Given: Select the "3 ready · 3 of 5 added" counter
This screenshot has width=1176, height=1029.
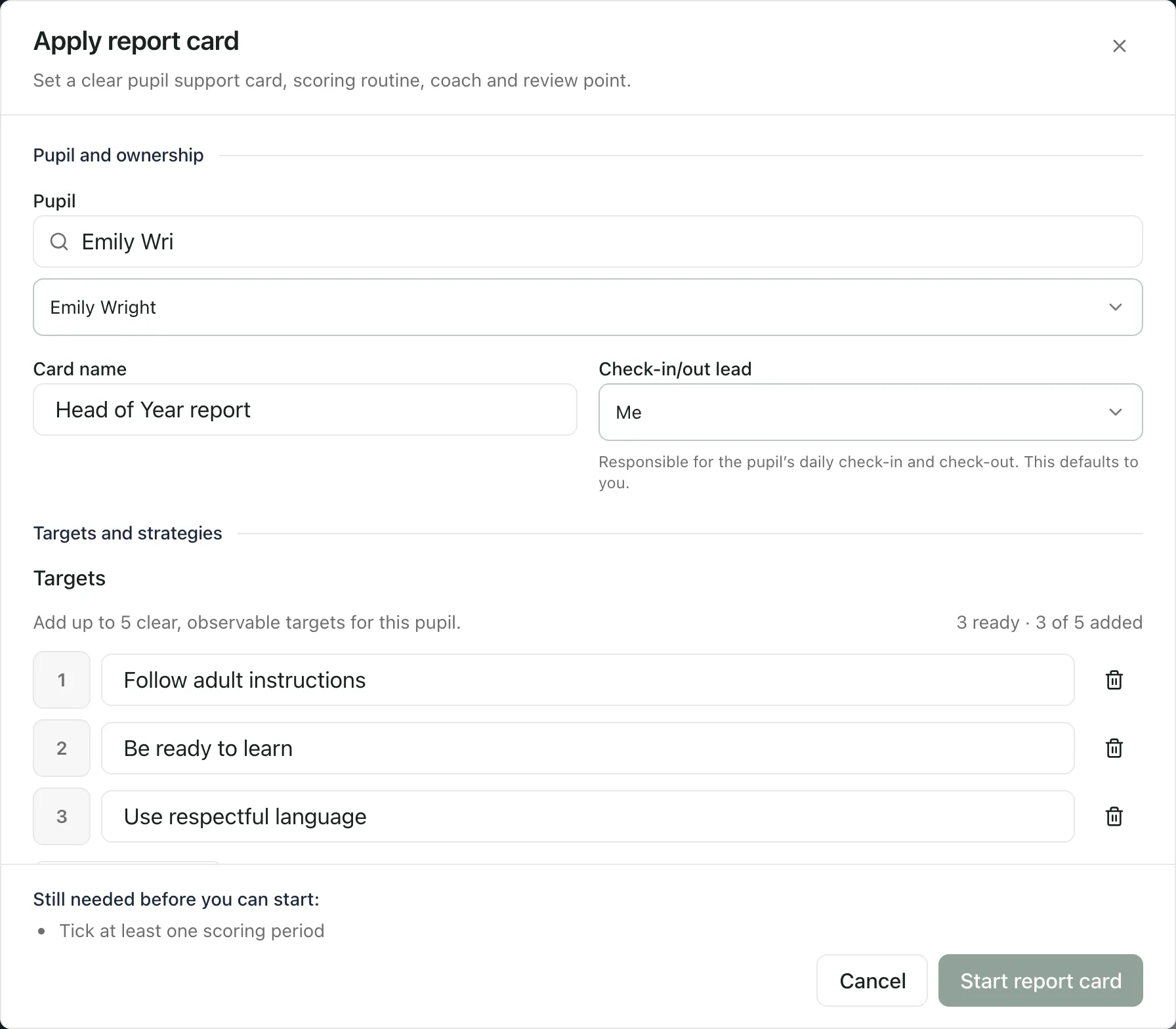Looking at the screenshot, I should click(1049, 622).
